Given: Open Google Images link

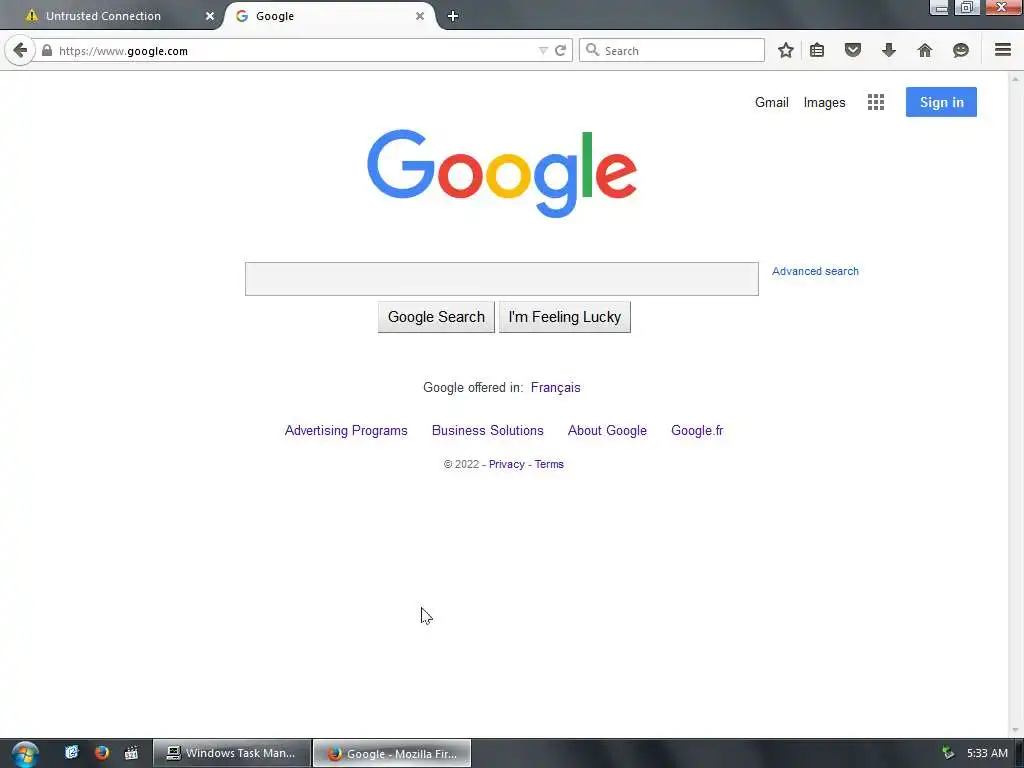Looking at the screenshot, I should 824,103.
